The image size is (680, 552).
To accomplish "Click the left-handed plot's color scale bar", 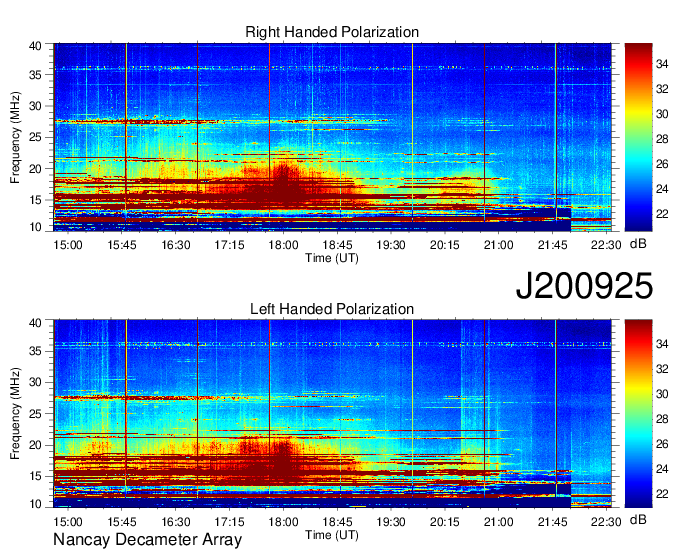I will 638,414.
